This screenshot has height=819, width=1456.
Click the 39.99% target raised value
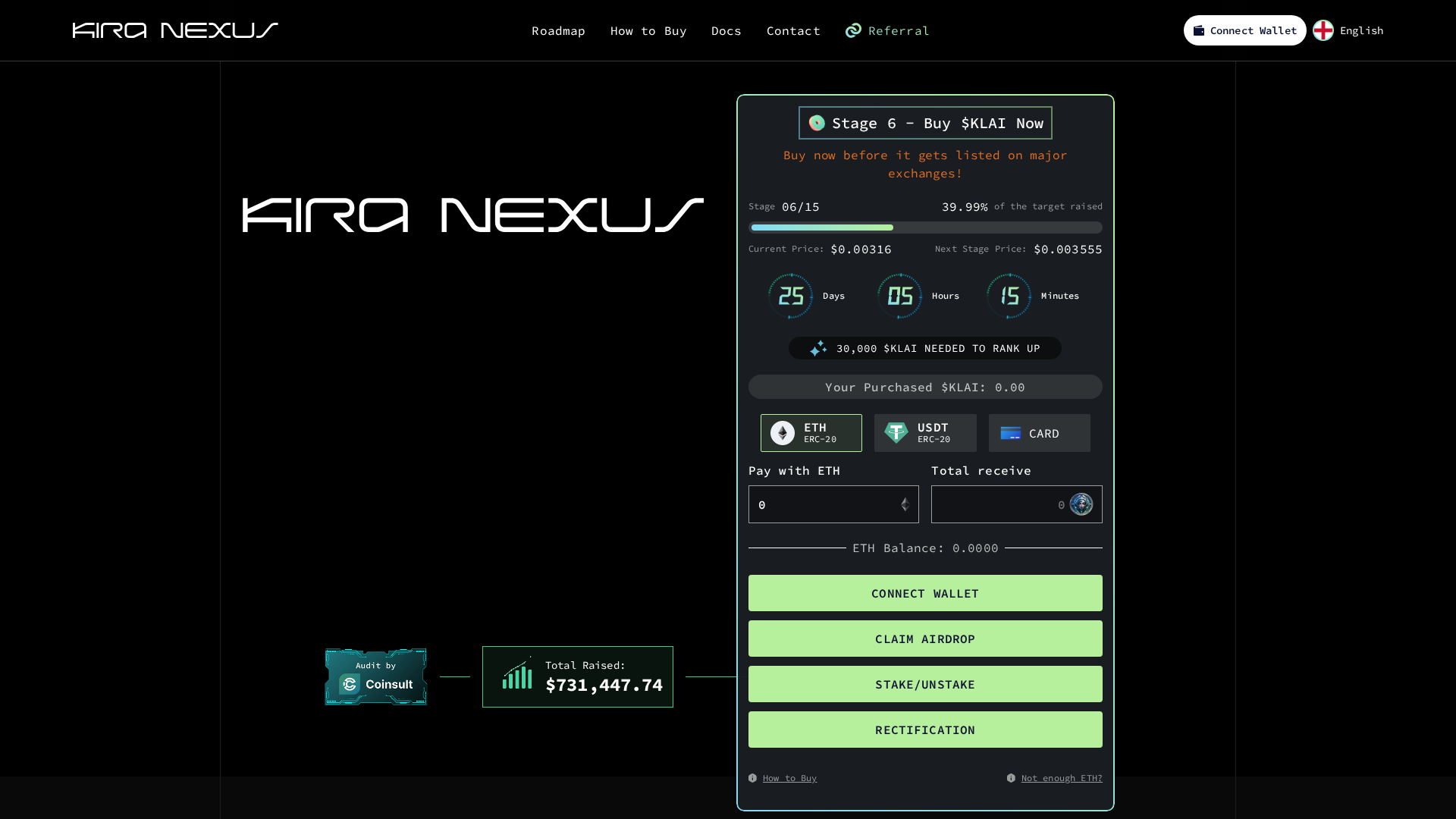click(965, 207)
